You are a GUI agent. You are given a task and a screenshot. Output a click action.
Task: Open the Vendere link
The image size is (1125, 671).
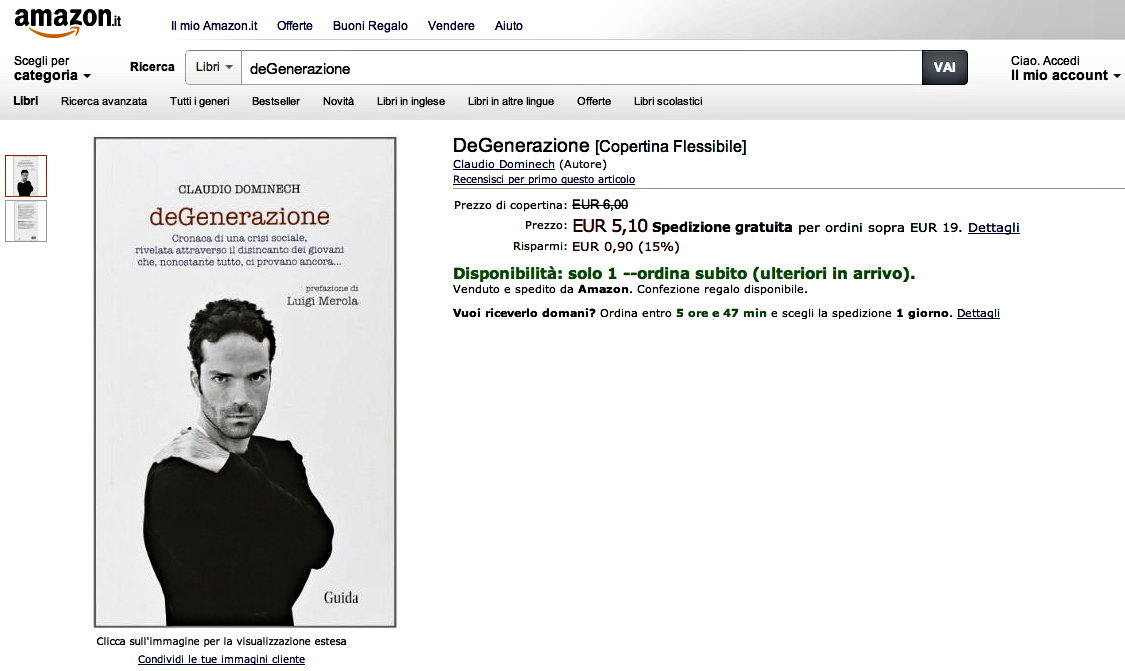pos(451,26)
